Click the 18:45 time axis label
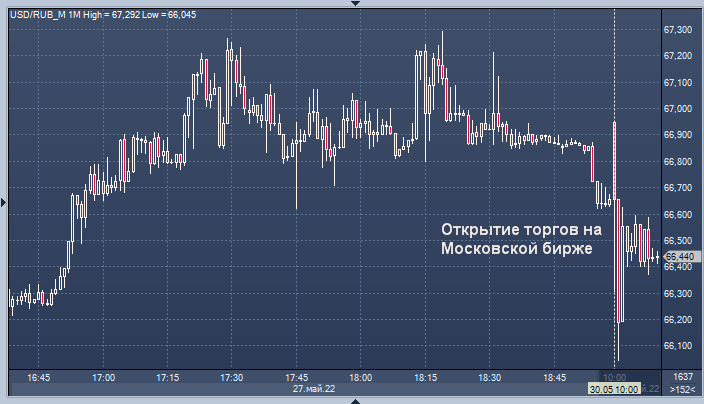704x404 pixels. pyautogui.click(x=554, y=377)
